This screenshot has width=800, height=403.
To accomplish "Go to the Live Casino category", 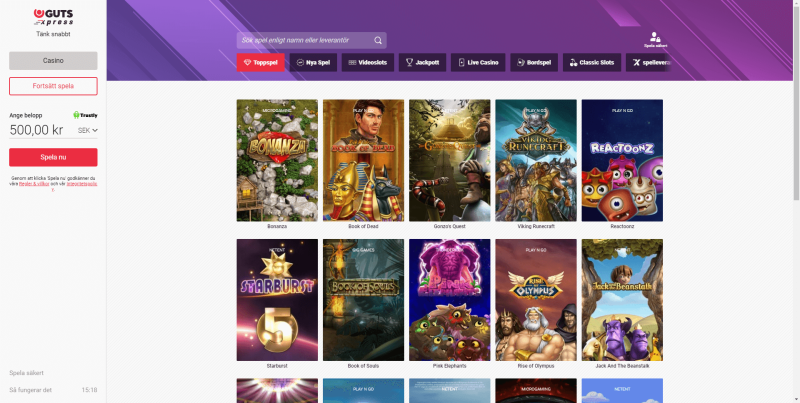I will pyautogui.click(x=477, y=62).
